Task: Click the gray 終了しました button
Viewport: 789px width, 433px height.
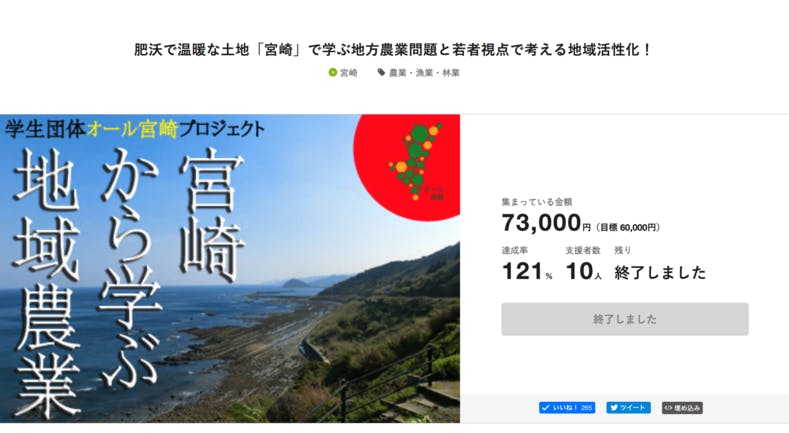Action: (625, 319)
